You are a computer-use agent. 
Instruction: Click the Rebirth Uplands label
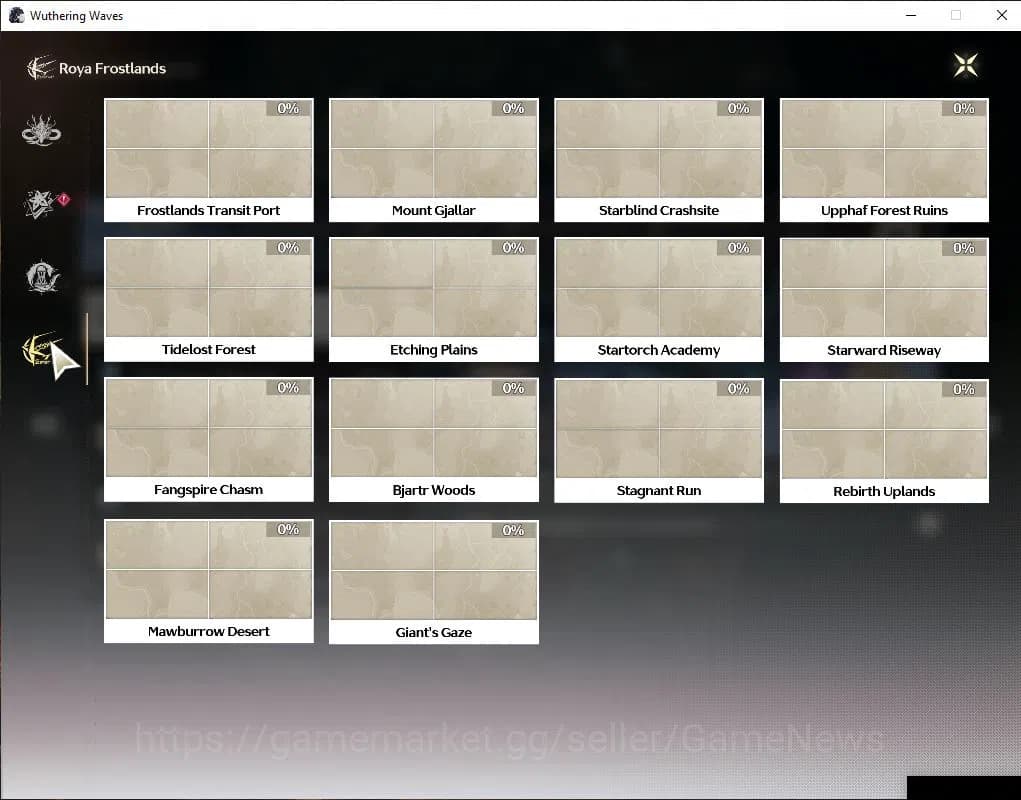883,491
